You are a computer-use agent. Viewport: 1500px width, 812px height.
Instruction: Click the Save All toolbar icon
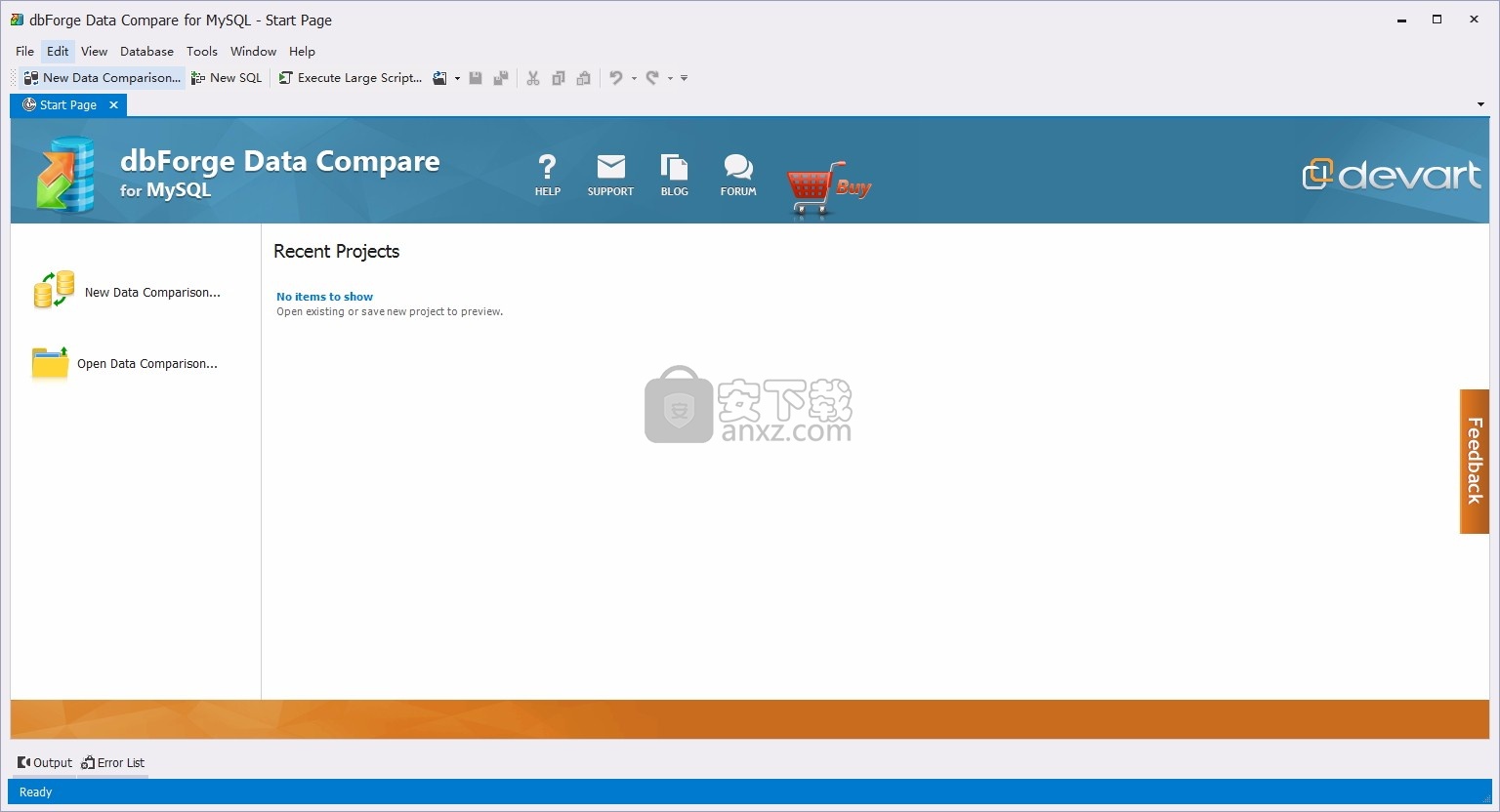tap(501, 78)
